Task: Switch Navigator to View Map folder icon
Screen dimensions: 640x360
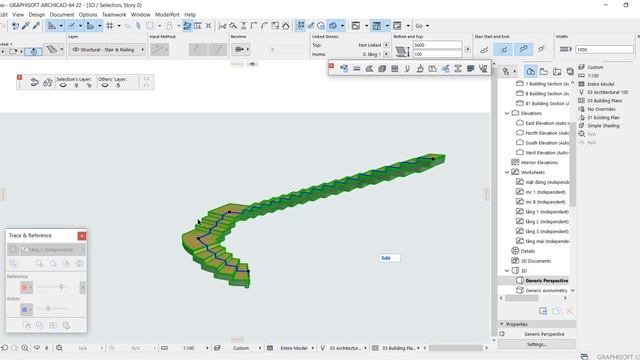Action: tap(544, 71)
